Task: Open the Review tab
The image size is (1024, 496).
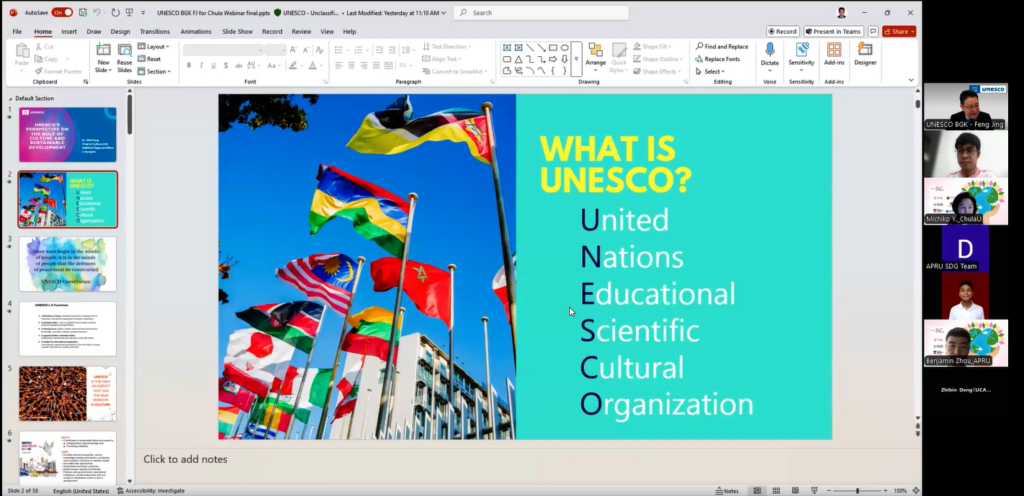Action: pyautogui.click(x=301, y=31)
